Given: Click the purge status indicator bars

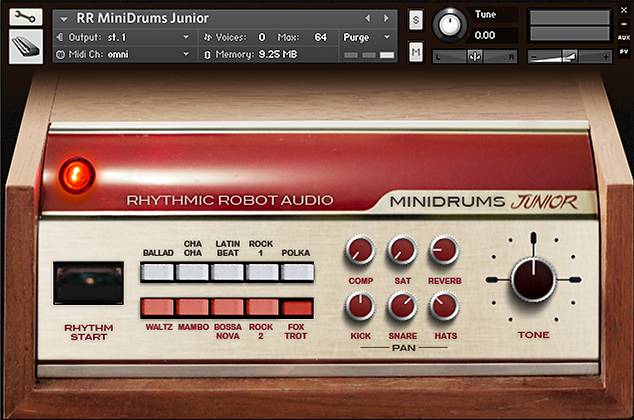Looking at the screenshot, I should coord(369,55).
